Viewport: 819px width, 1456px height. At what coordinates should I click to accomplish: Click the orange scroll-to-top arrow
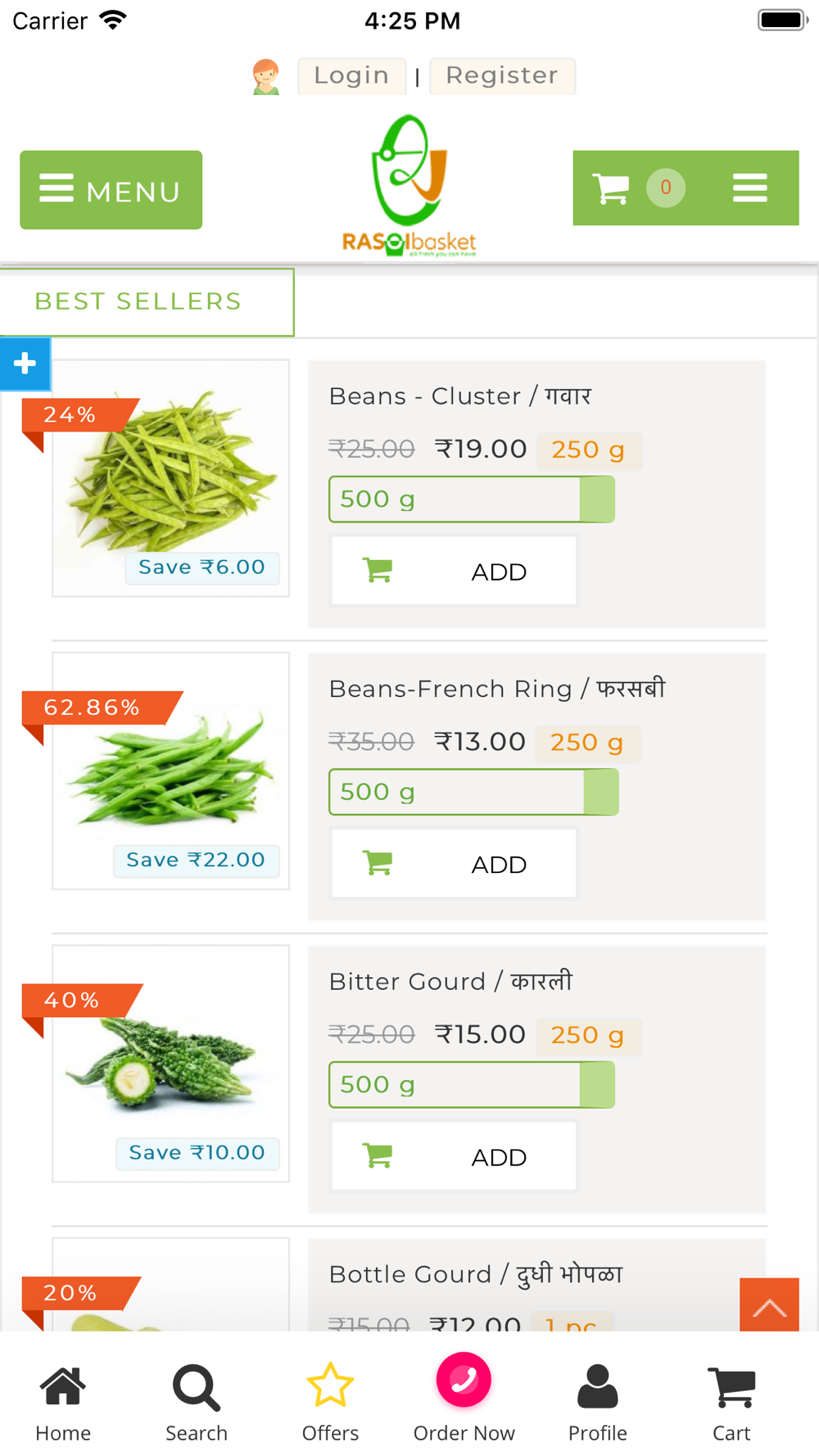pos(769,1306)
